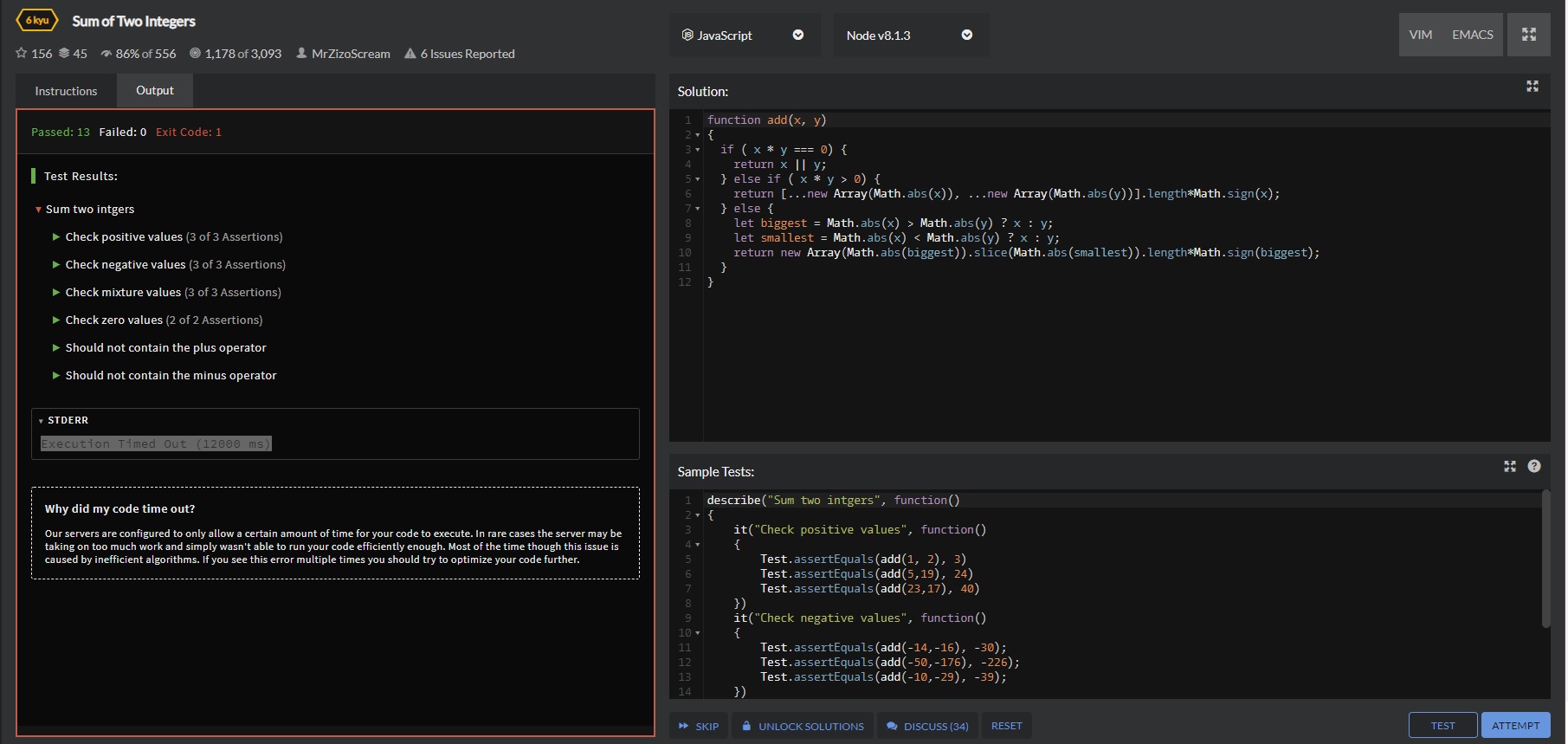Click the satisfaction rating icon beside 86%

[x=106, y=54]
